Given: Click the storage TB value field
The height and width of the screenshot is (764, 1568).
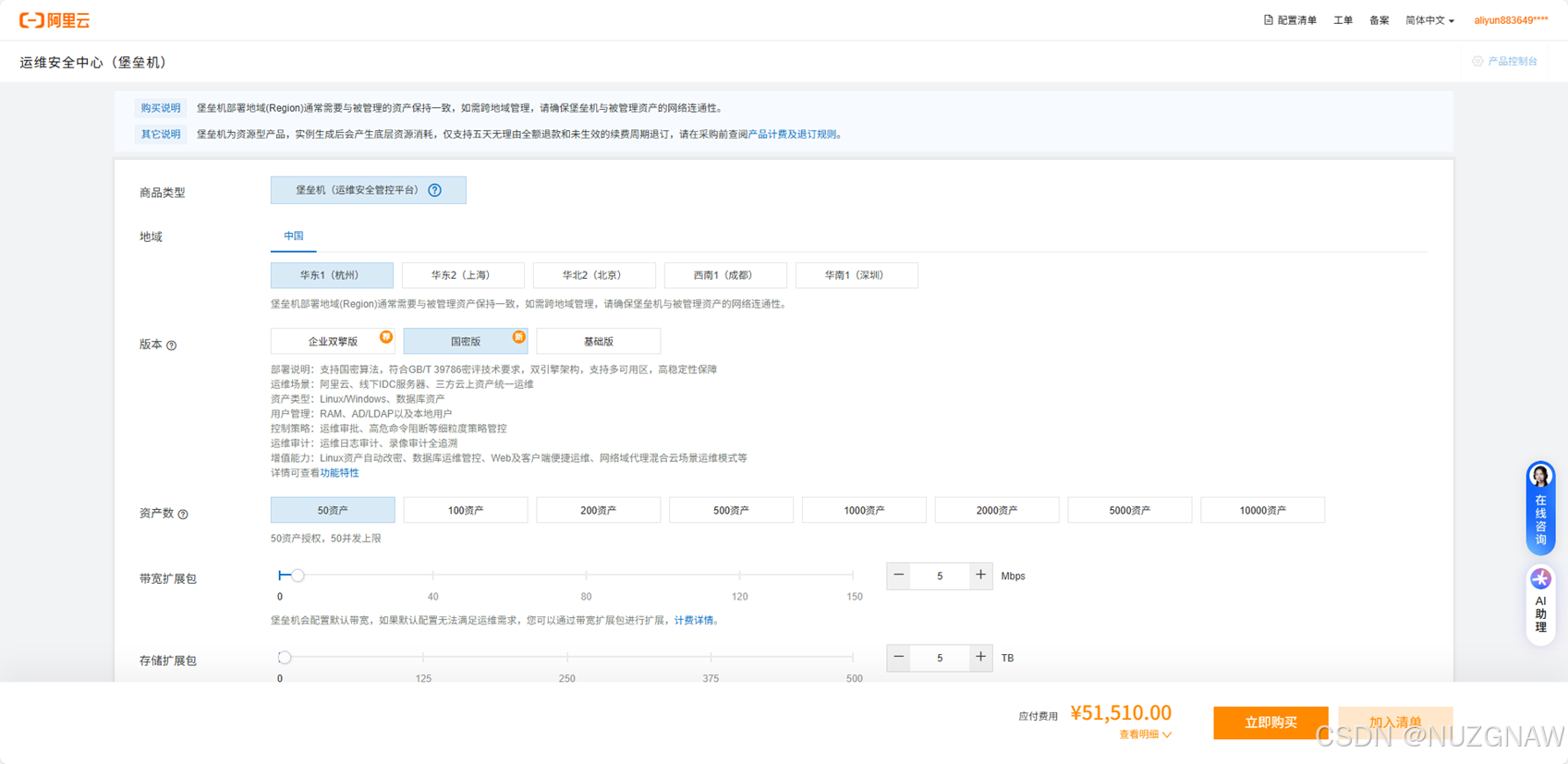Looking at the screenshot, I should pyautogui.click(x=940, y=659).
